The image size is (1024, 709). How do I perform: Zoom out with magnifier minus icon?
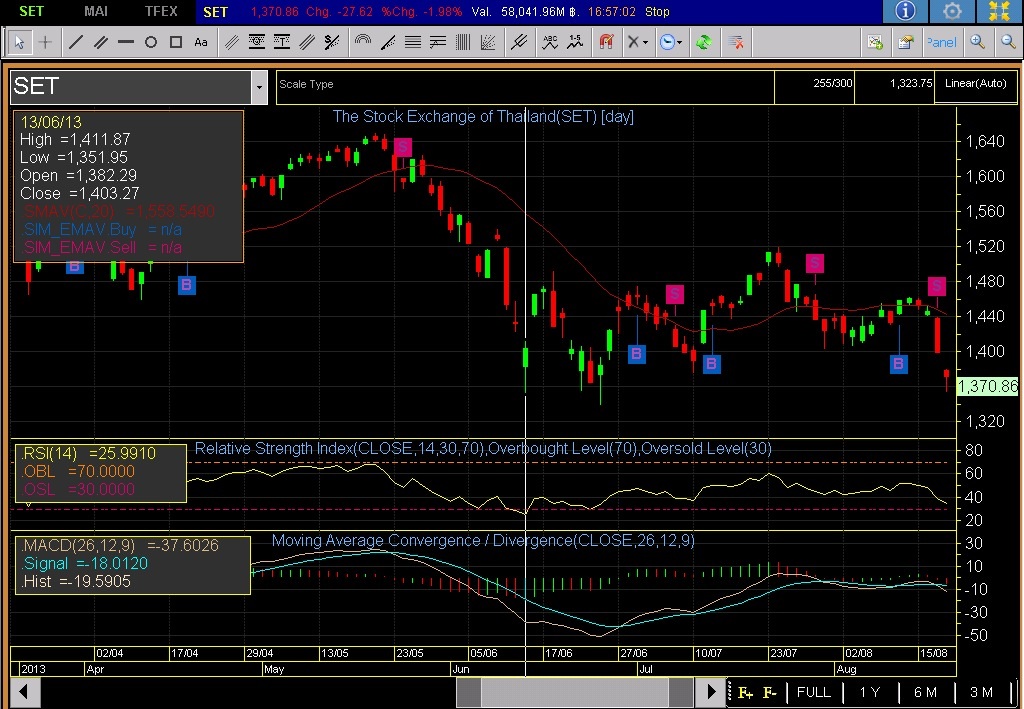pyautogui.click(x=1008, y=42)
